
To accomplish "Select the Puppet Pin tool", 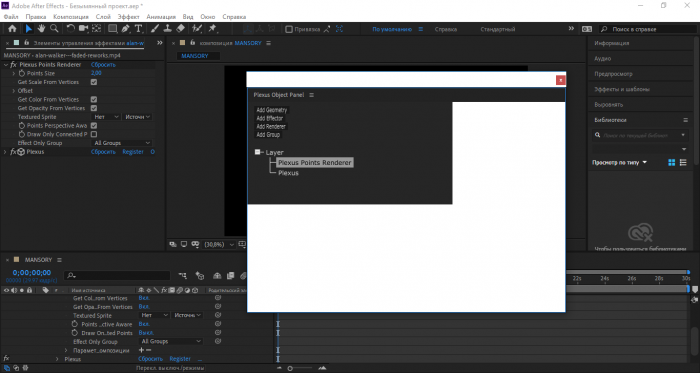I will (x=212, y=29).
